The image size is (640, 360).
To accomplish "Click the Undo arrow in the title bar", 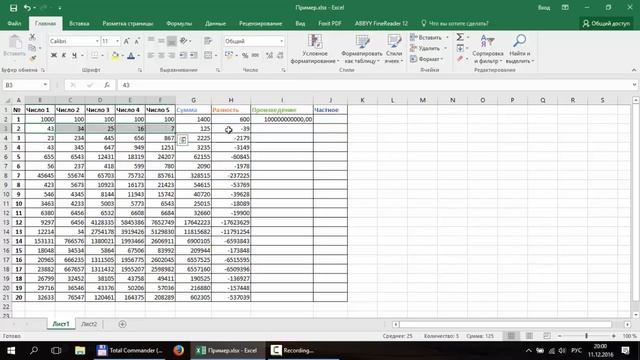I will [27, 8].
